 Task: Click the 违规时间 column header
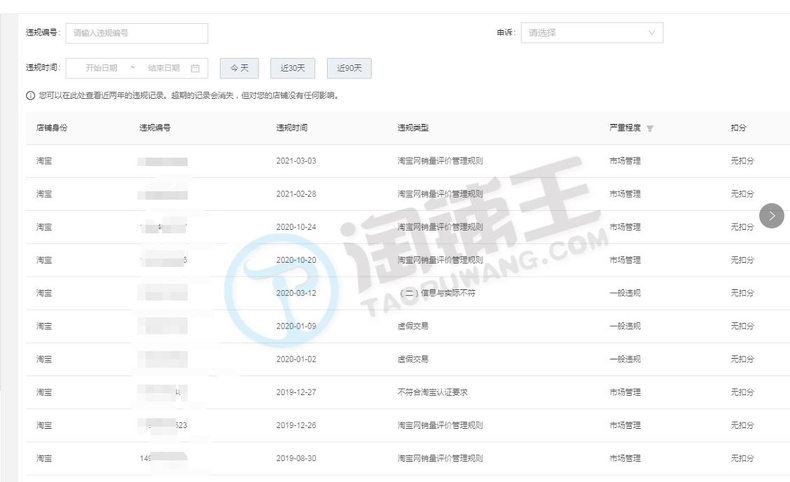click(292, 129)
